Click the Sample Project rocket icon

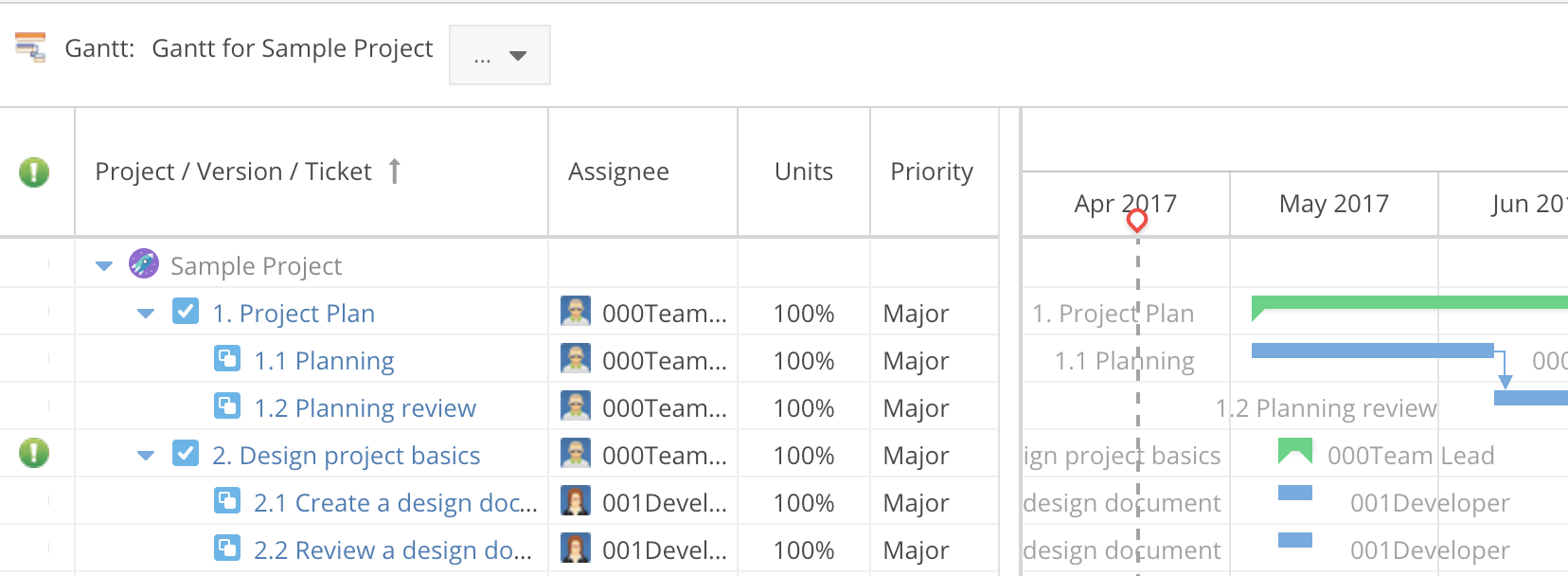144,264
